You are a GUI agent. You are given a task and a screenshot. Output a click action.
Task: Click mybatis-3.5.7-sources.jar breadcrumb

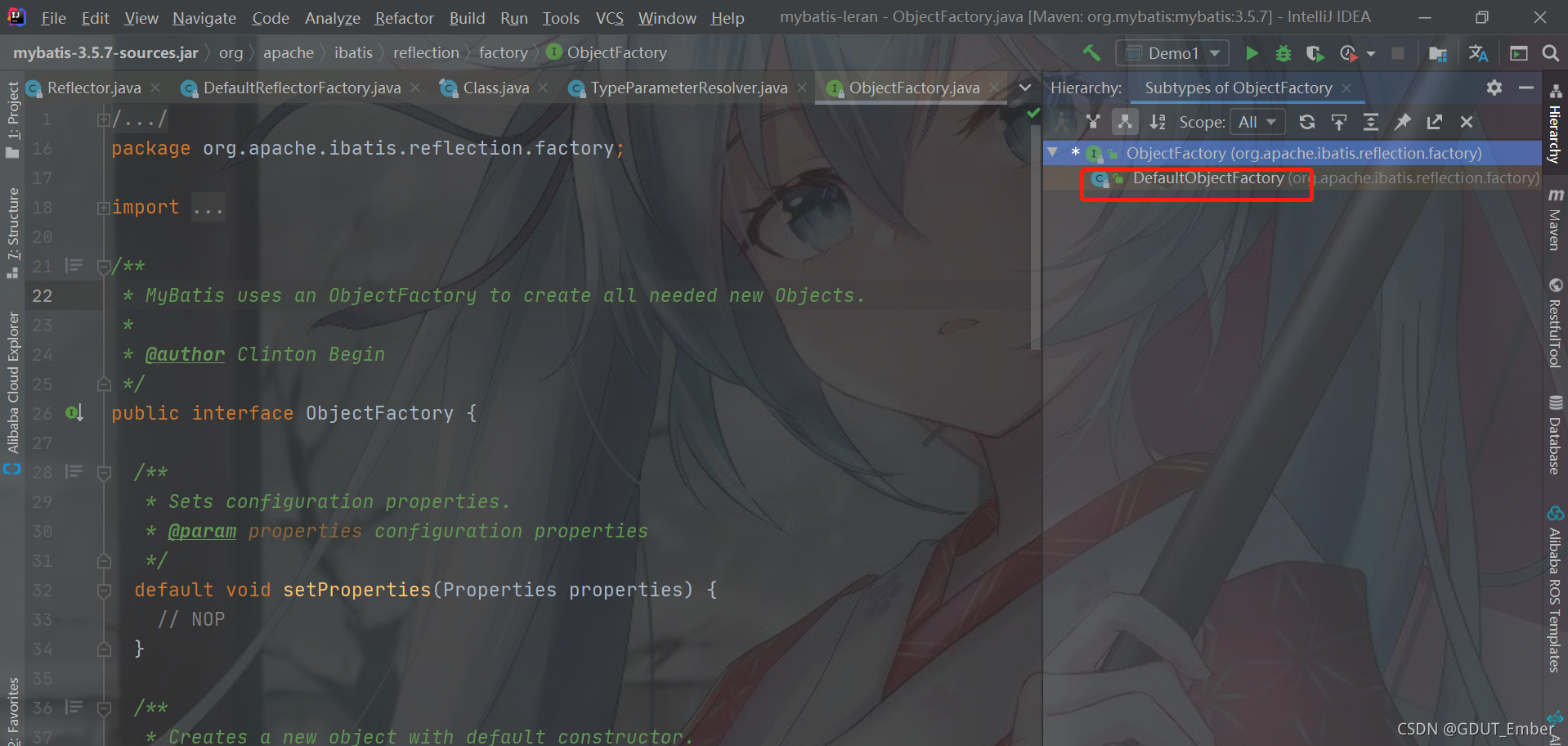click(105, 53)
